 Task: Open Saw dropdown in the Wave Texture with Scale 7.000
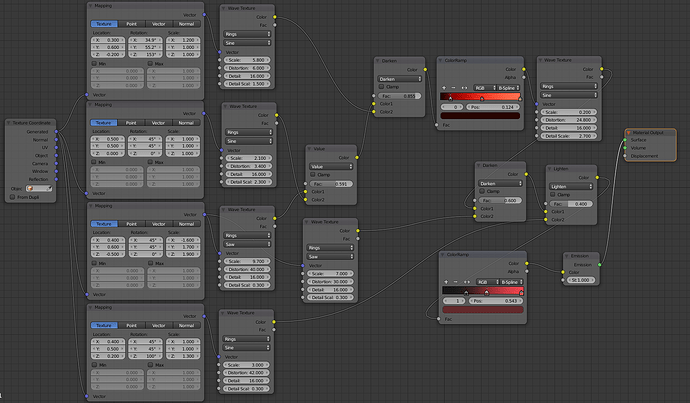coord(330,256)
